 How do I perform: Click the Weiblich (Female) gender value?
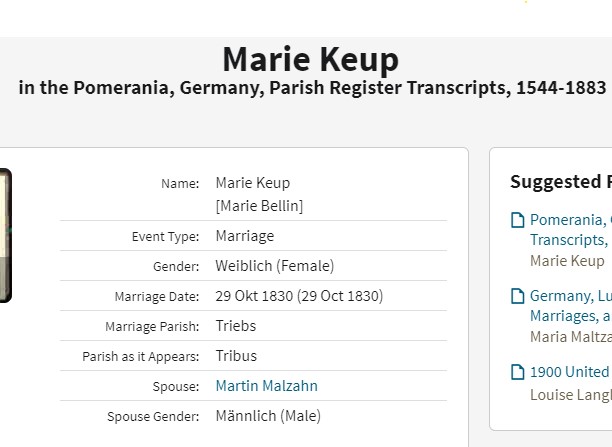[275, 266]
